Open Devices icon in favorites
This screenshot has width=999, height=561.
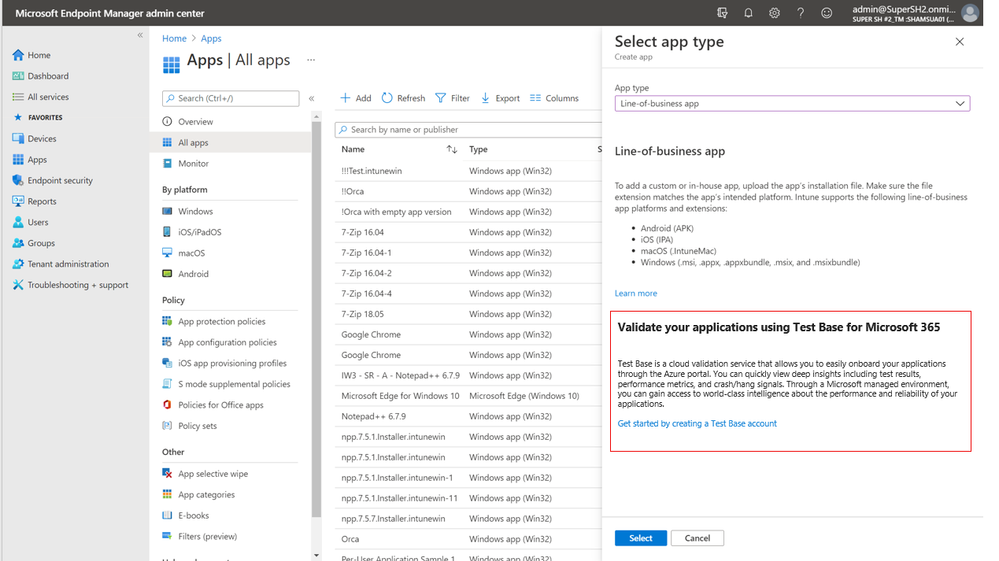point(18,138)
